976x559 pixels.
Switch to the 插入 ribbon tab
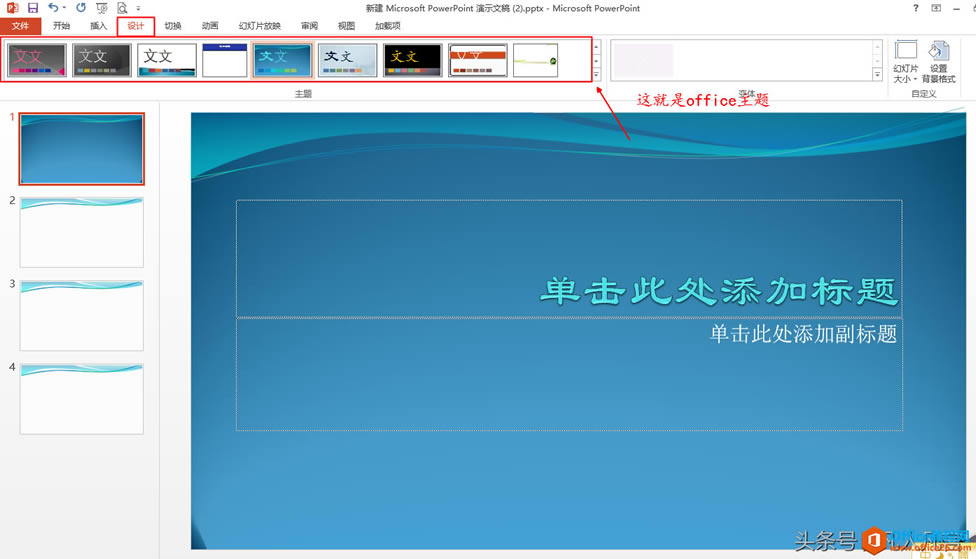[98, 26]
